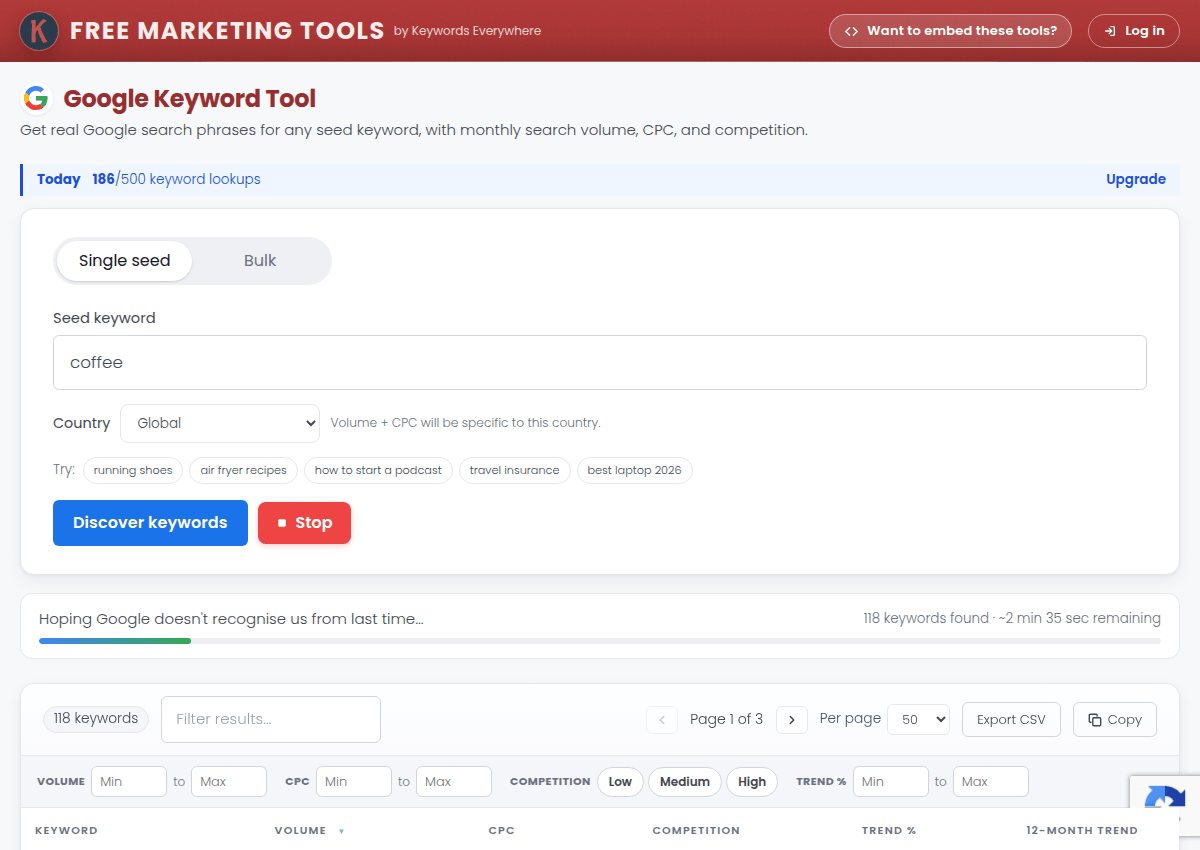Try the "travel insurance" suggestion
The width and height of the screenshot is (1200, 850).
[x=515, y=470]
